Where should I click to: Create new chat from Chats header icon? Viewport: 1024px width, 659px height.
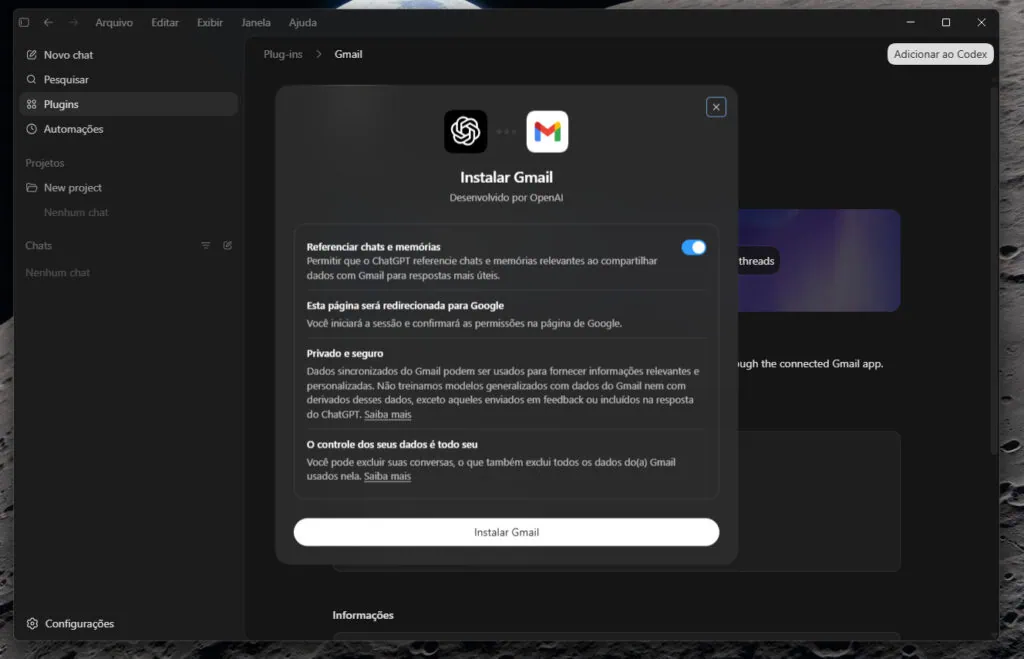(227, 246)
